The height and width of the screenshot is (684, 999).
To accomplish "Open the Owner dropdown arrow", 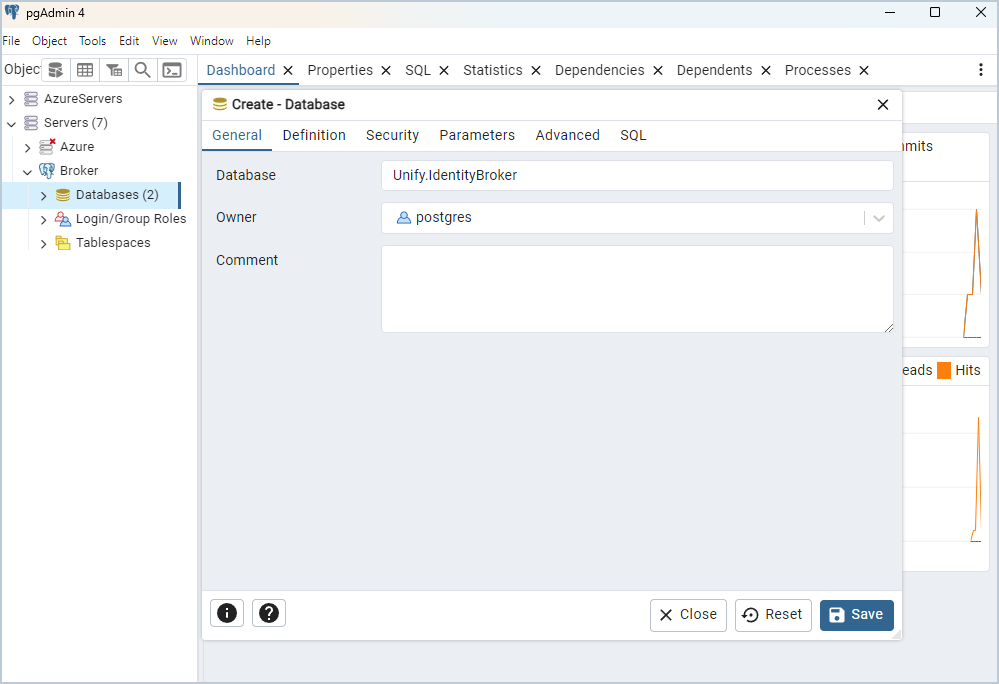I will pyautogui.click(x=879, y=218).
